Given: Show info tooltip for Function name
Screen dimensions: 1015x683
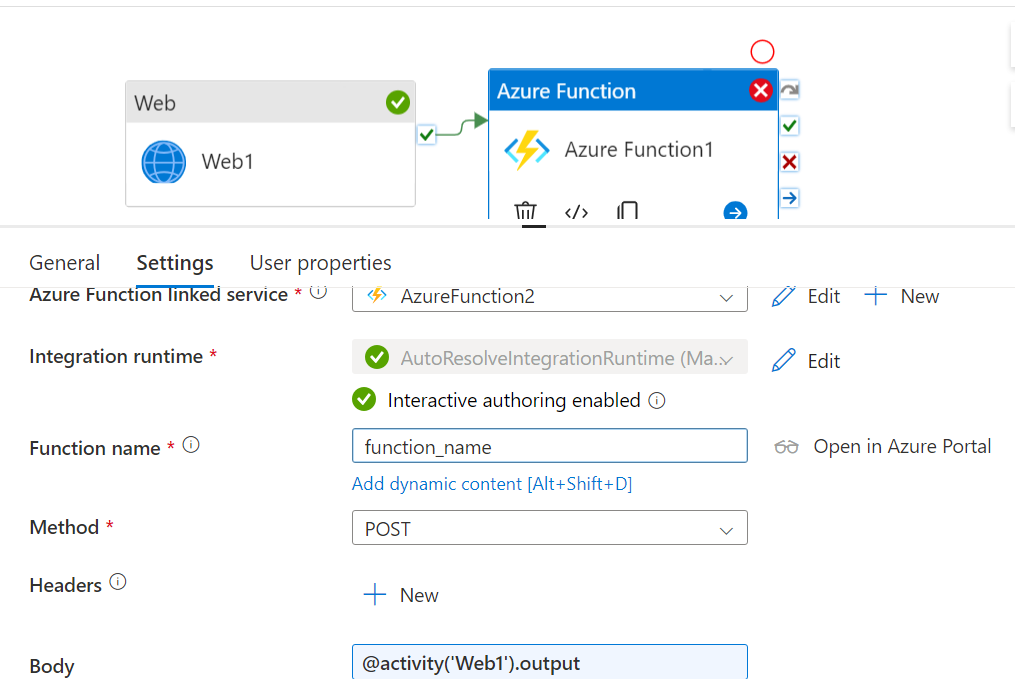Looking at the screenshot, I should [x=191, y=445].
